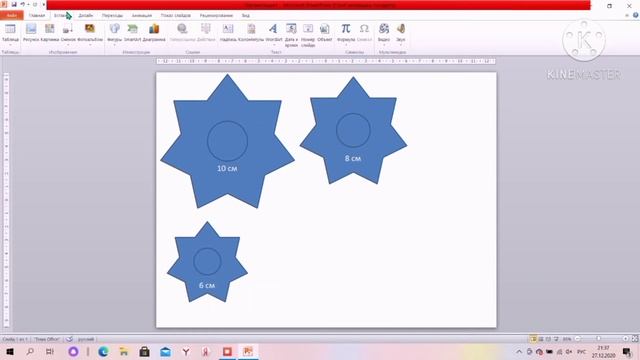640x360 pixels.
Task: Switch to Reading view
Action: click(x=548, y=339)
